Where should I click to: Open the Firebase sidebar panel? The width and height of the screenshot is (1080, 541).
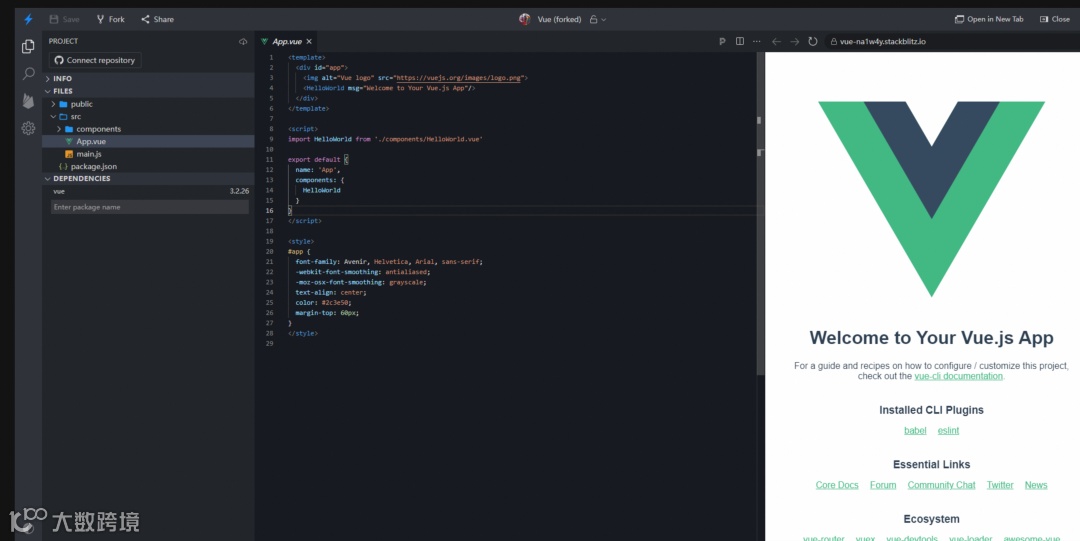(x=28, y=101)
